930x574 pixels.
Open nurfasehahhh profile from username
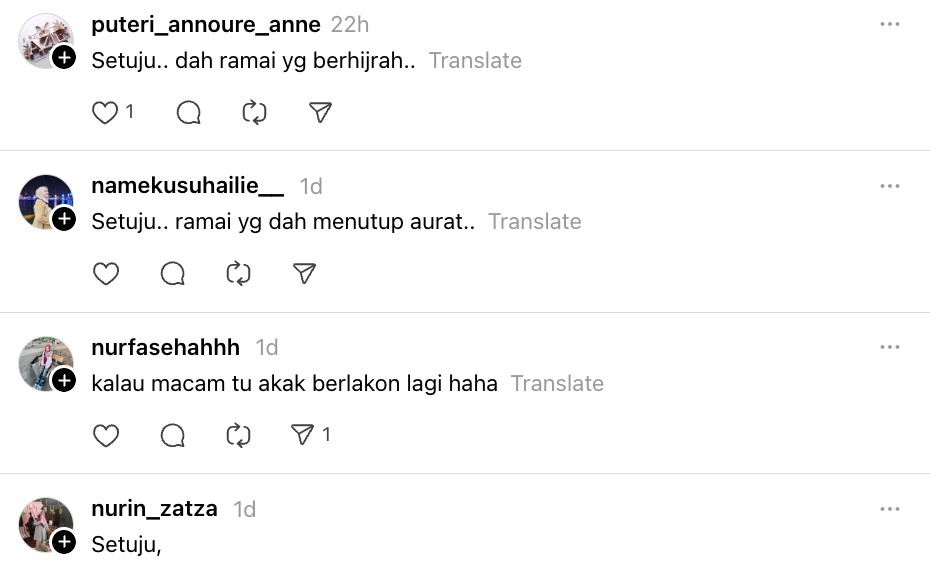point(165,347)
